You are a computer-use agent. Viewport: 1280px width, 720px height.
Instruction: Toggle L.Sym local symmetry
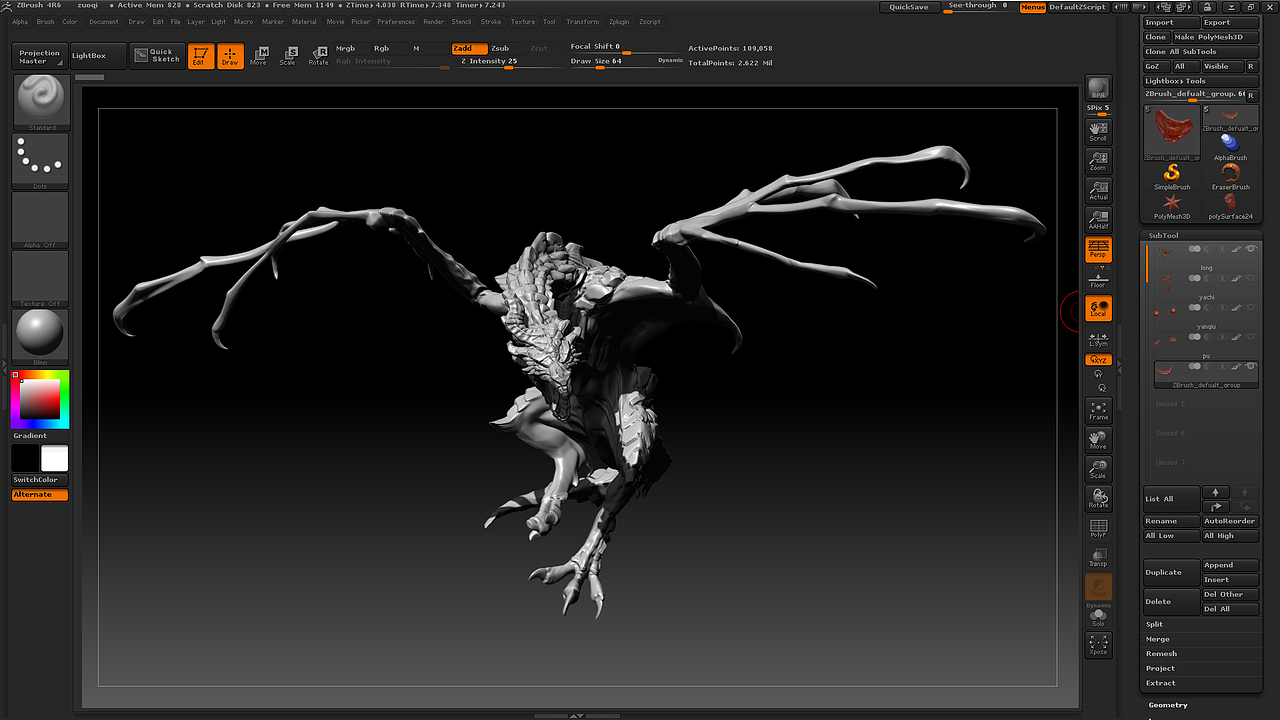[x=1098, y=338]
